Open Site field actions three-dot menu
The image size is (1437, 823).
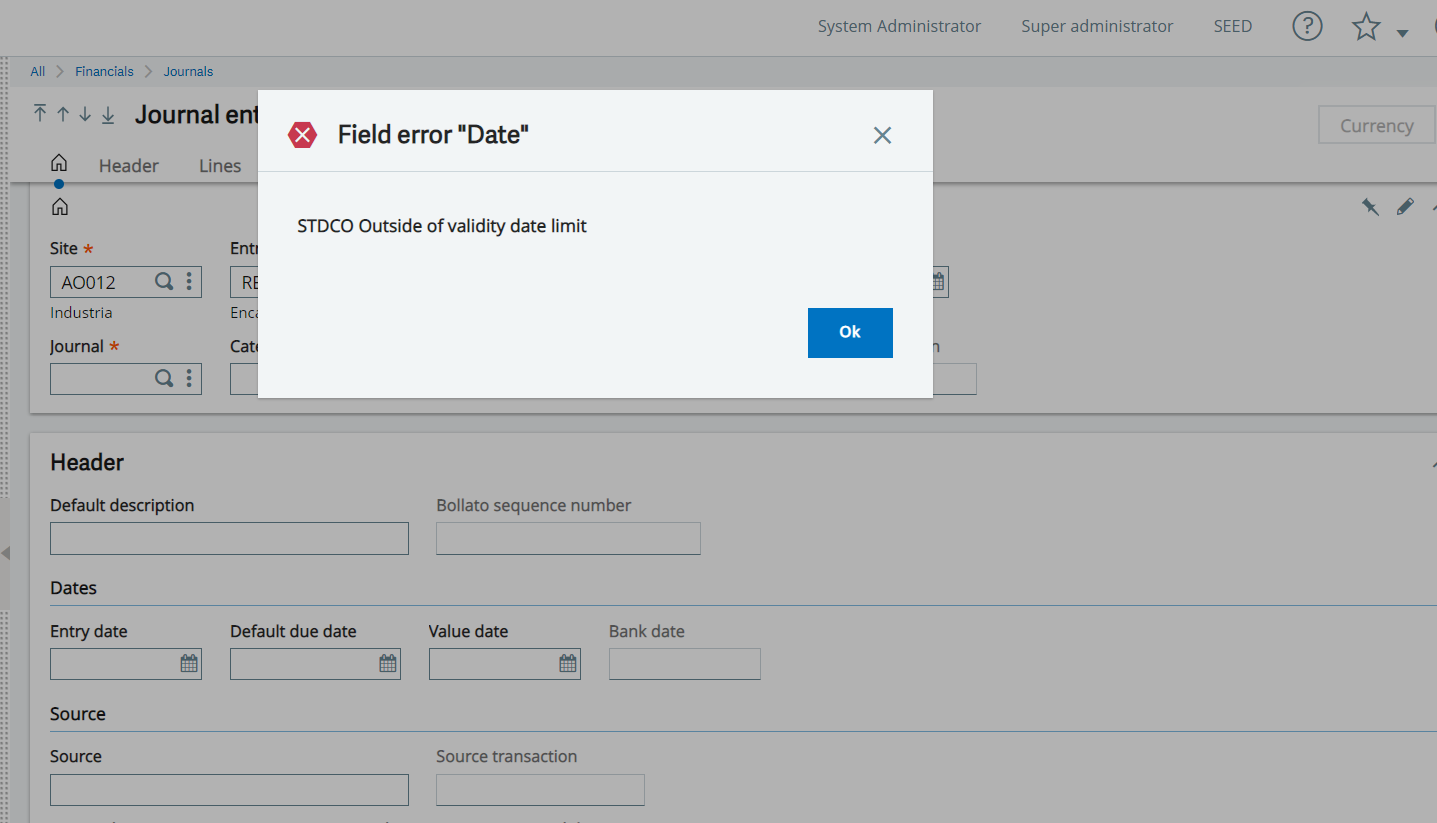189,282
